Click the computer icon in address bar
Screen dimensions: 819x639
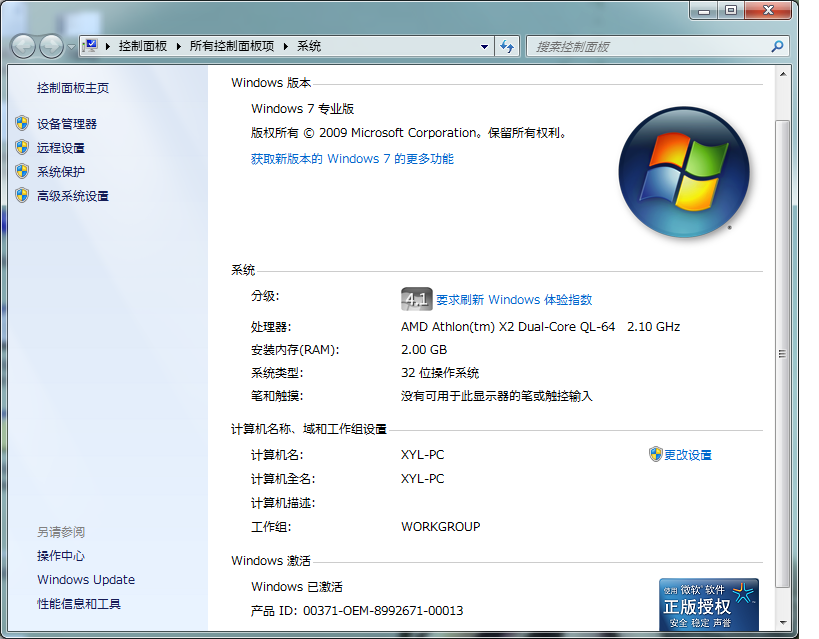91,46
